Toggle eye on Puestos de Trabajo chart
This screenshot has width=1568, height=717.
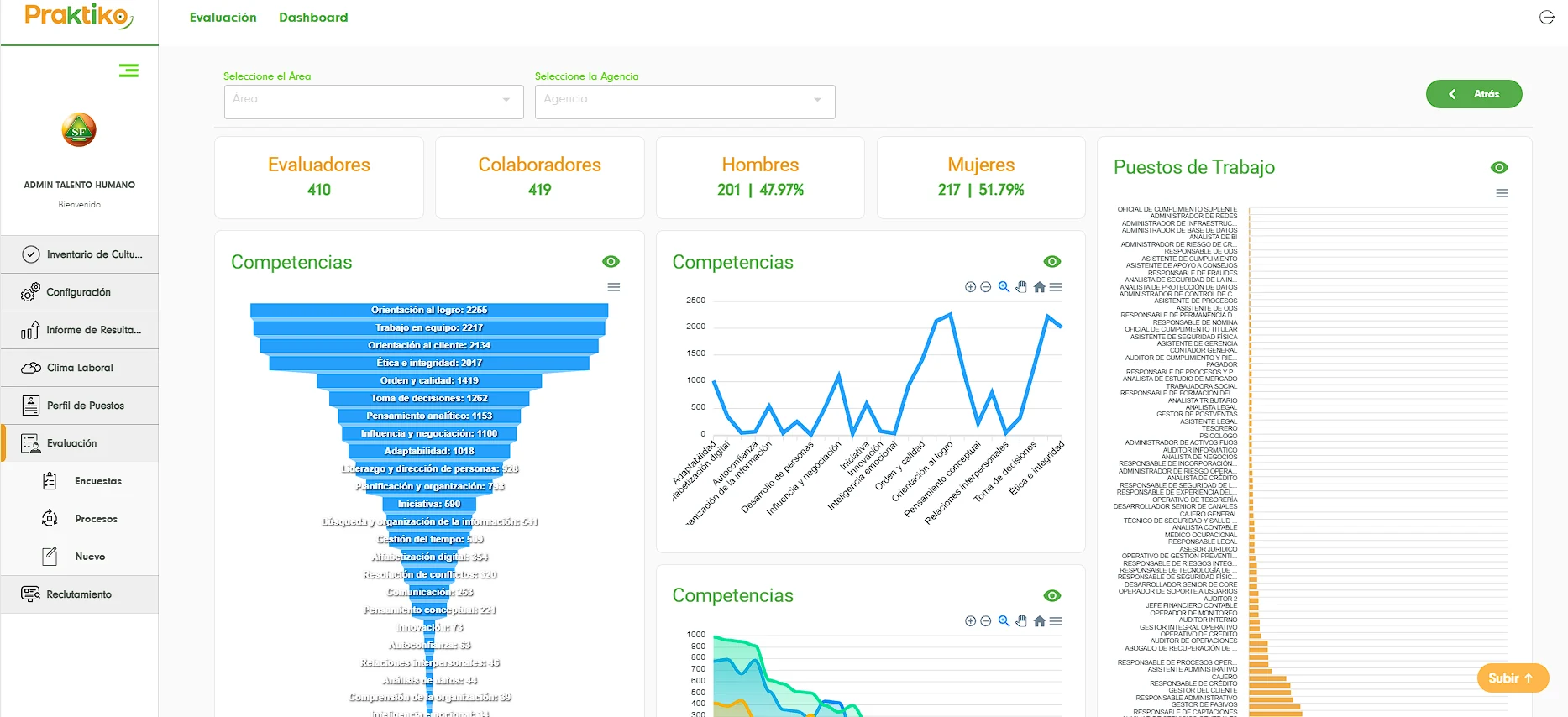[1499, 168]
